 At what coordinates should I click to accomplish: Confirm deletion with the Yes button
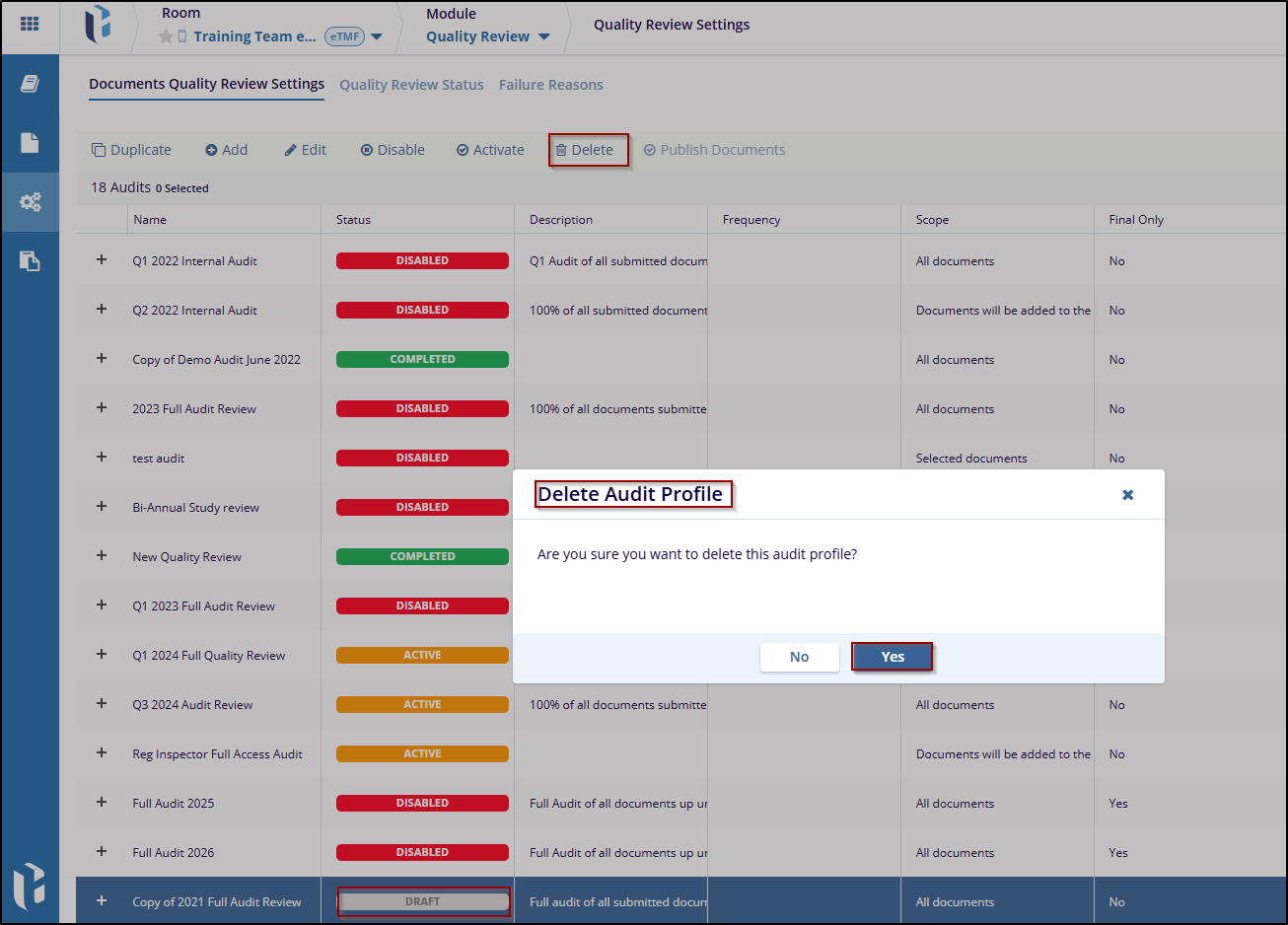892,657
